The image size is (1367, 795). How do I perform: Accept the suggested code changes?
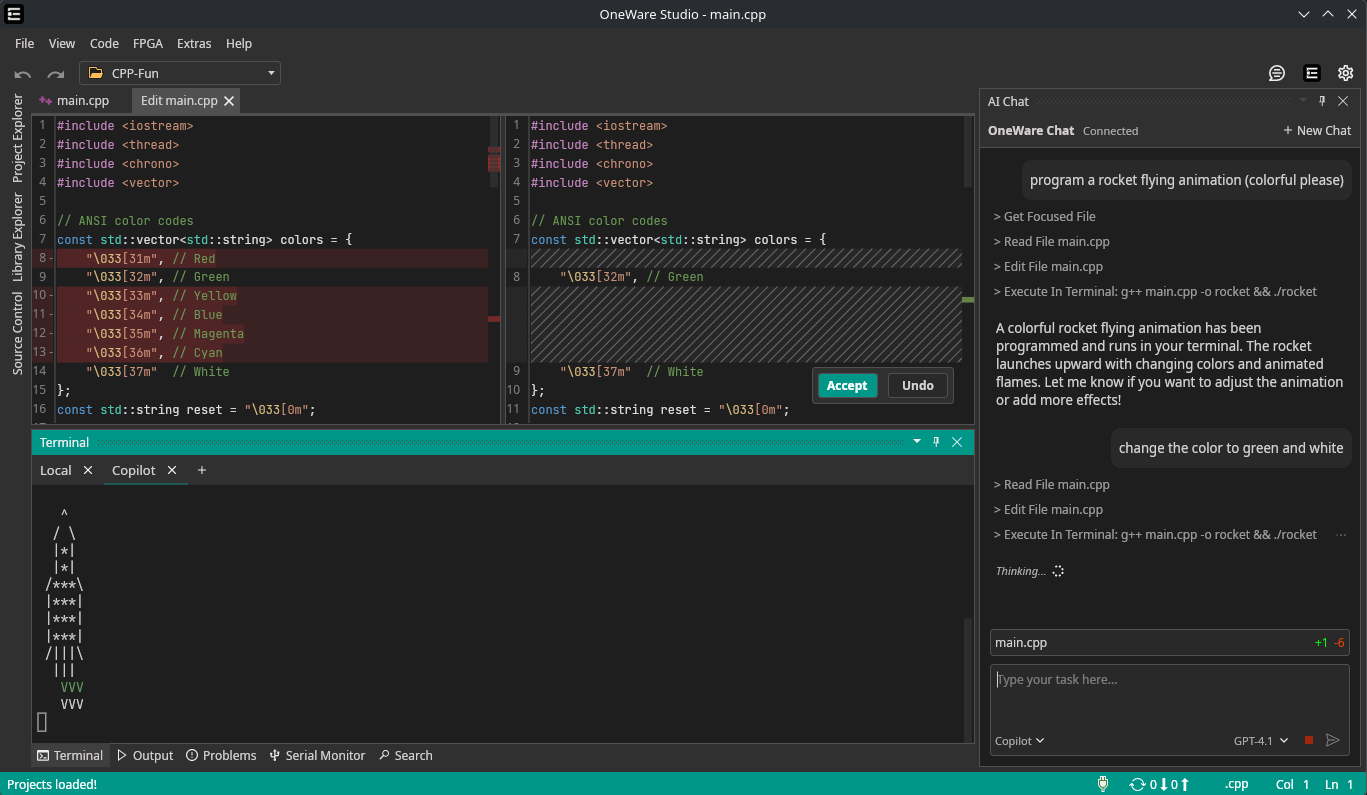[x=846, y=385]
